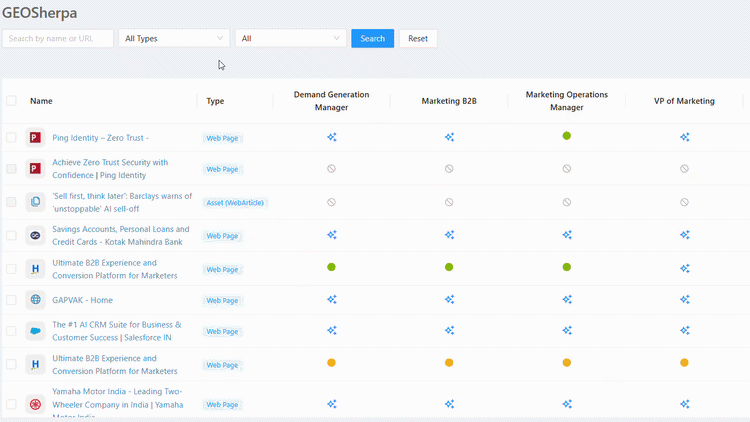Viewport: 750px width, 422px height.
Task: Click the VP of Marketing column header
Action: (684, 101)
